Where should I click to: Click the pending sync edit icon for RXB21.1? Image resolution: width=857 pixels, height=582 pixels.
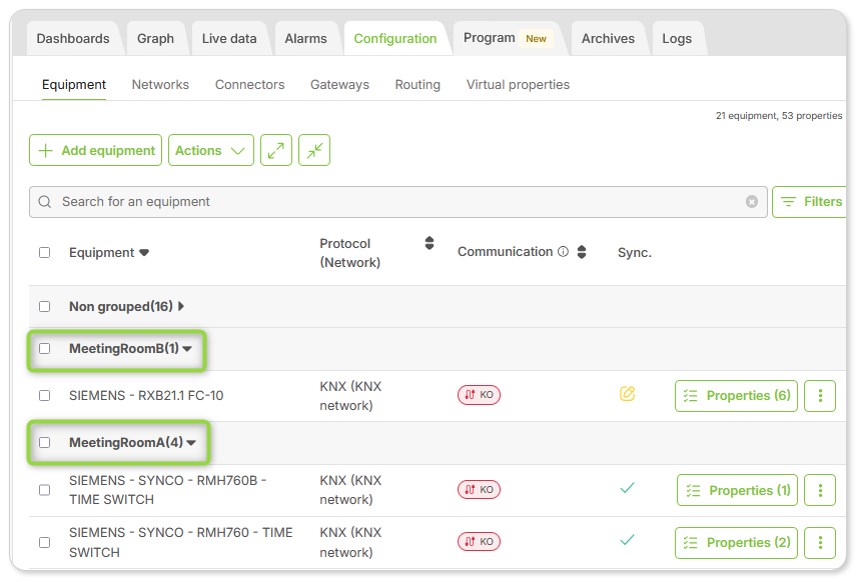[x=627, y=393]
